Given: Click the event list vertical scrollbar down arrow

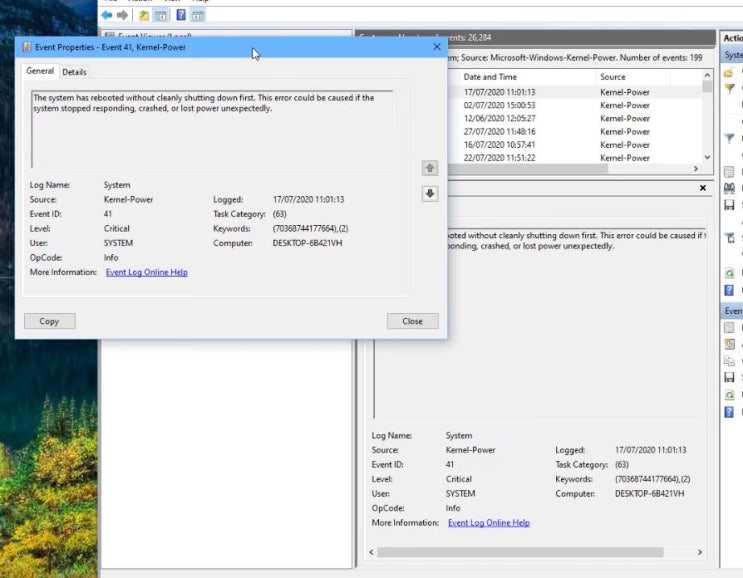Looking at the screenshot, I should click(707, 157).
